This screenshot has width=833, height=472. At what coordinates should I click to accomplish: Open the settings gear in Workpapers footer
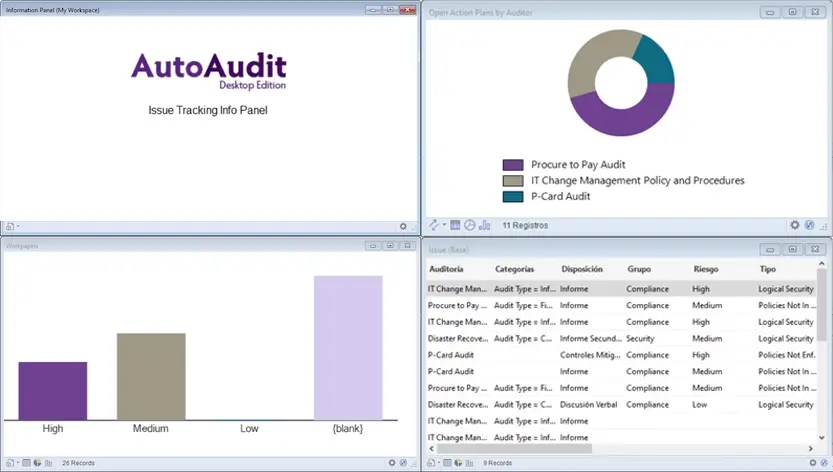(x=392, y=463)
